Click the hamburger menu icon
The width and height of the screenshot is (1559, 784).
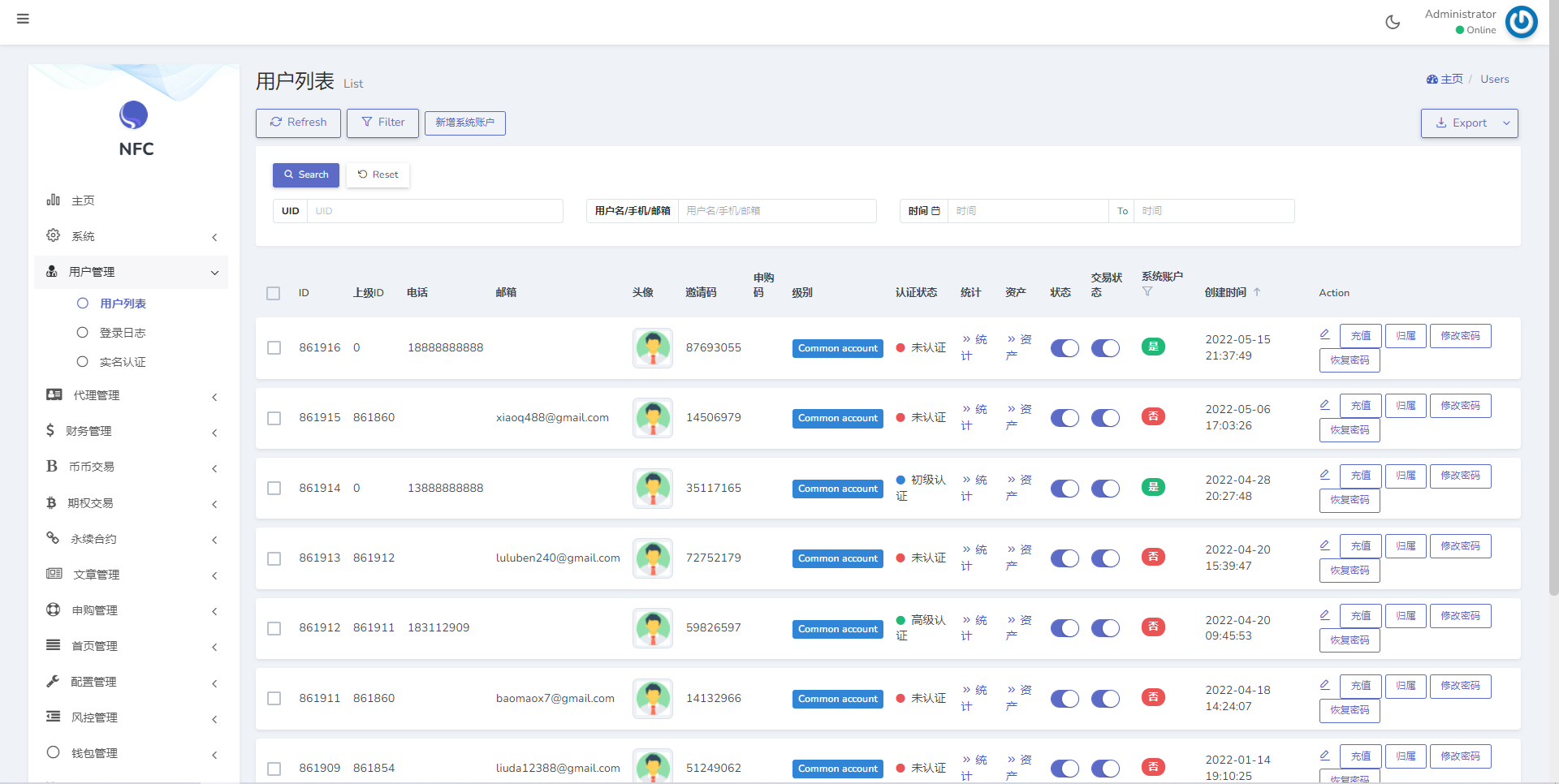[23, 19]
